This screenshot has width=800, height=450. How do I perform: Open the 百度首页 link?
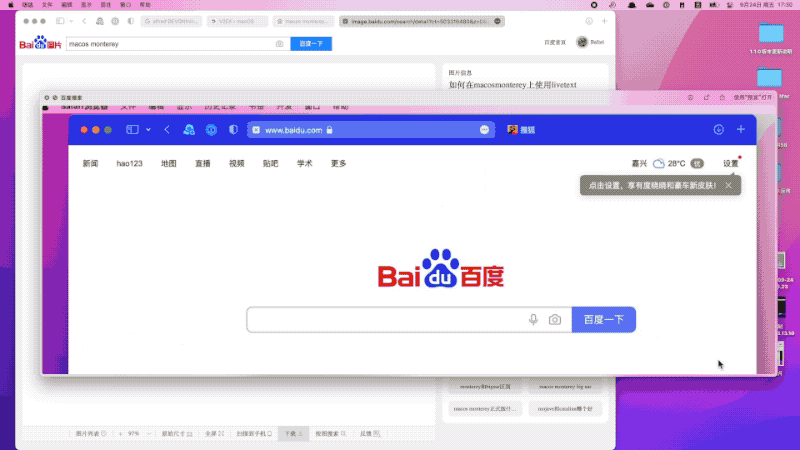point(555,42)
